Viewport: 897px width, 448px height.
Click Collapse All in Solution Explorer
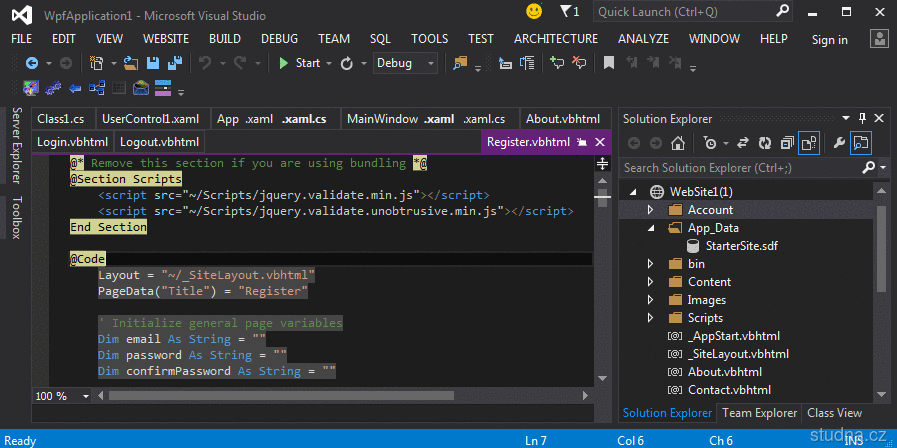(x=786, y=143)
